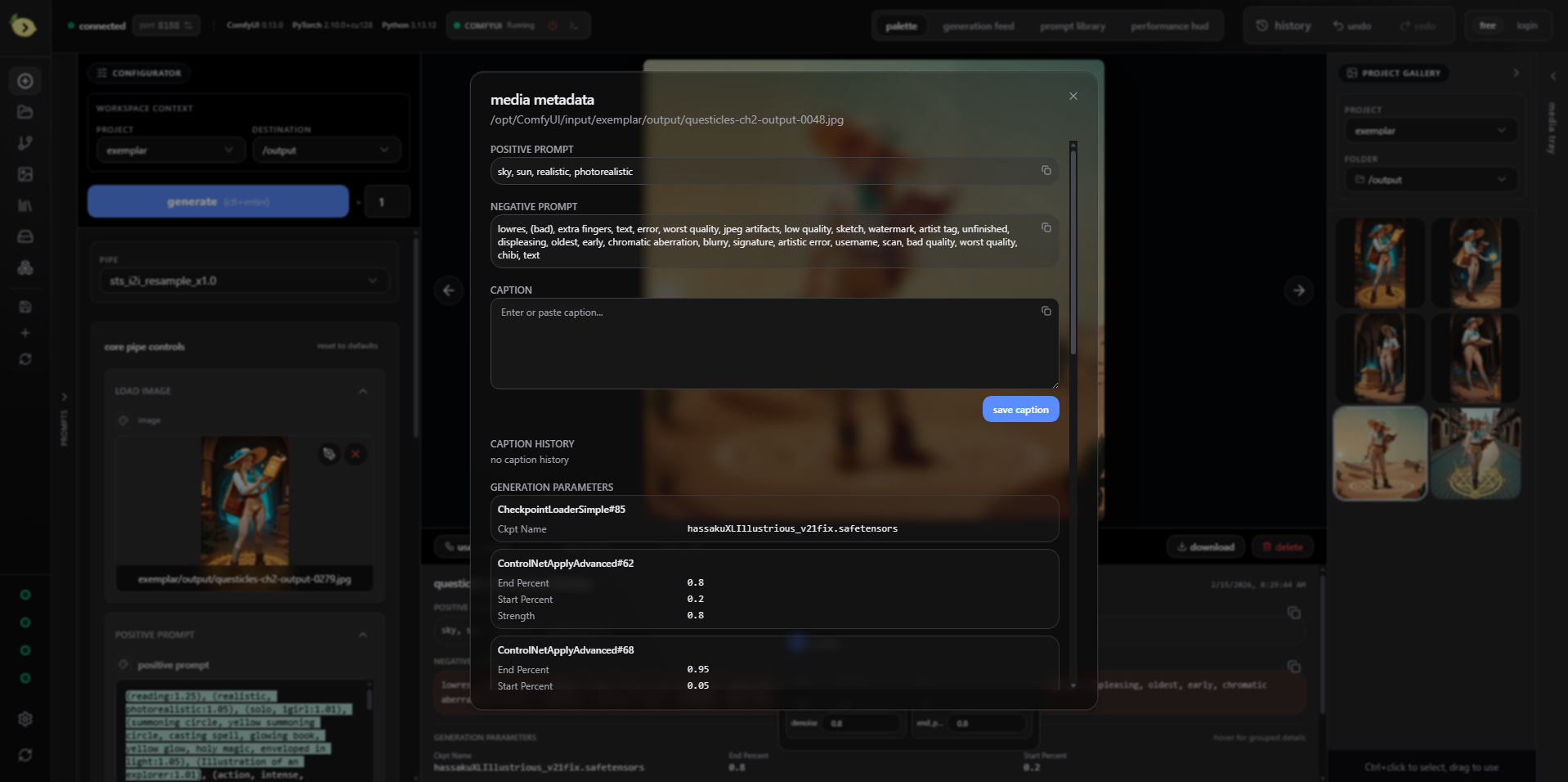Screen dimensions: 1568x782
Task: Click the refresh icon at the bottom of the sidebar
Action: tap(25, 755)
